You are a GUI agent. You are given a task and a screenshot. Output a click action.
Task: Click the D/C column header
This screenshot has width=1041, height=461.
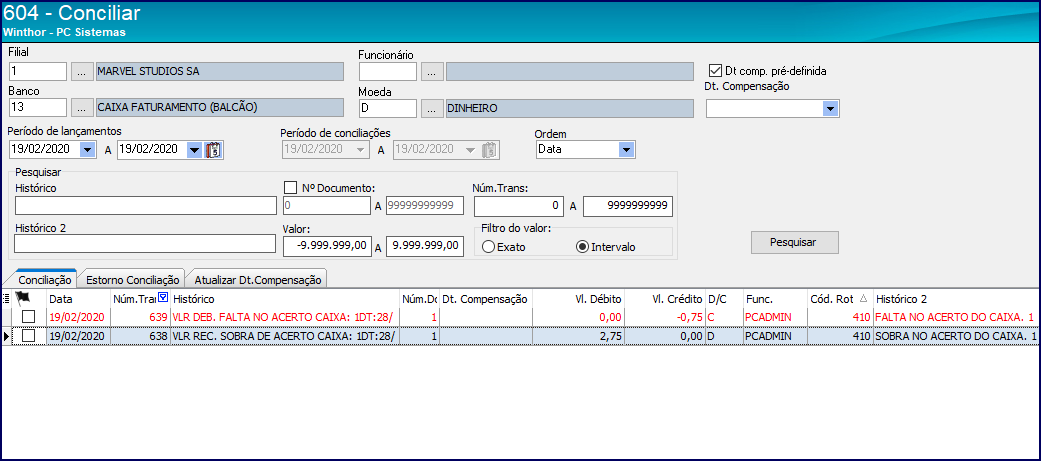(x=724, y=299)
